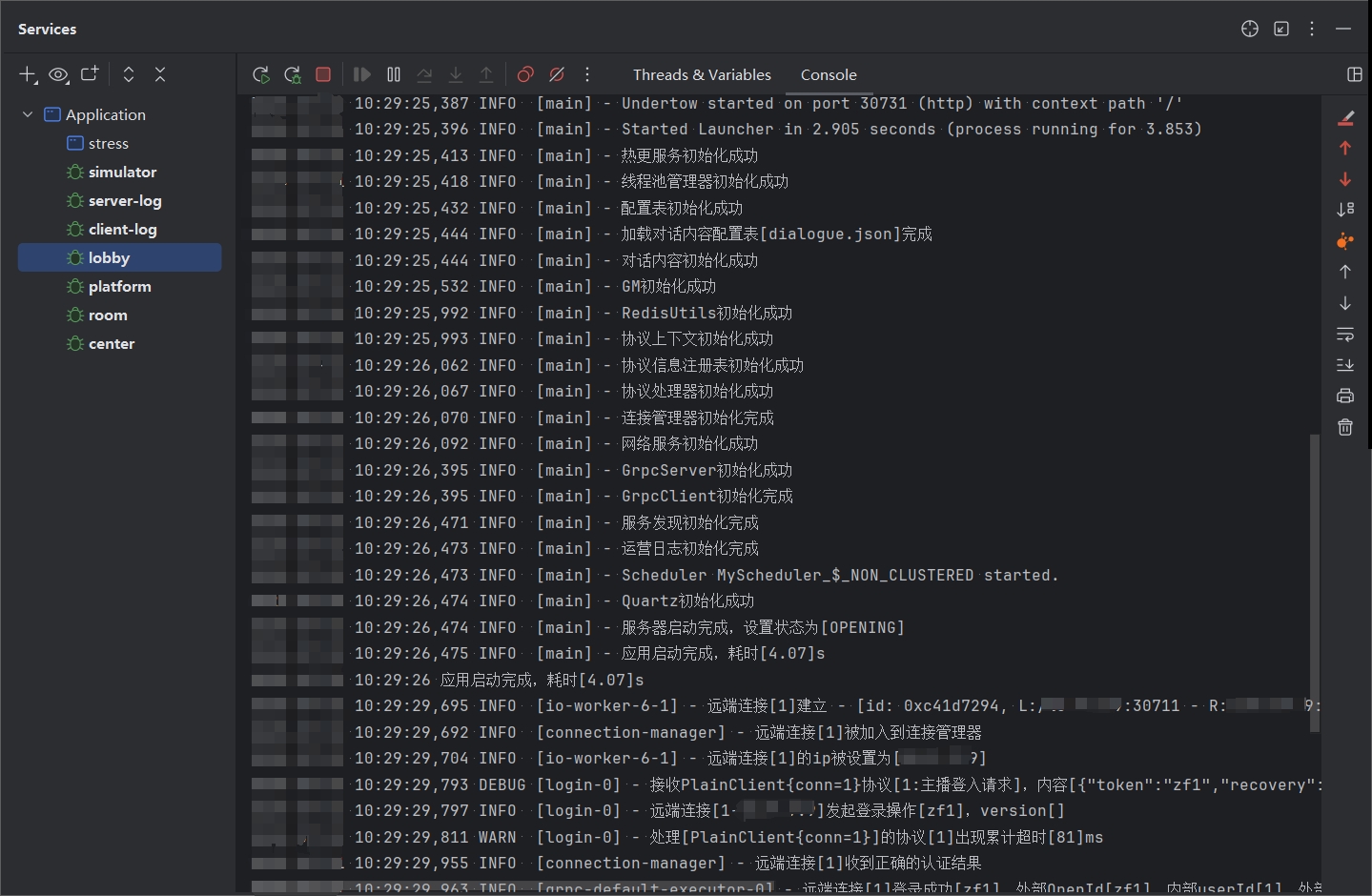Collapse the Application tree node

coord(28,113)
